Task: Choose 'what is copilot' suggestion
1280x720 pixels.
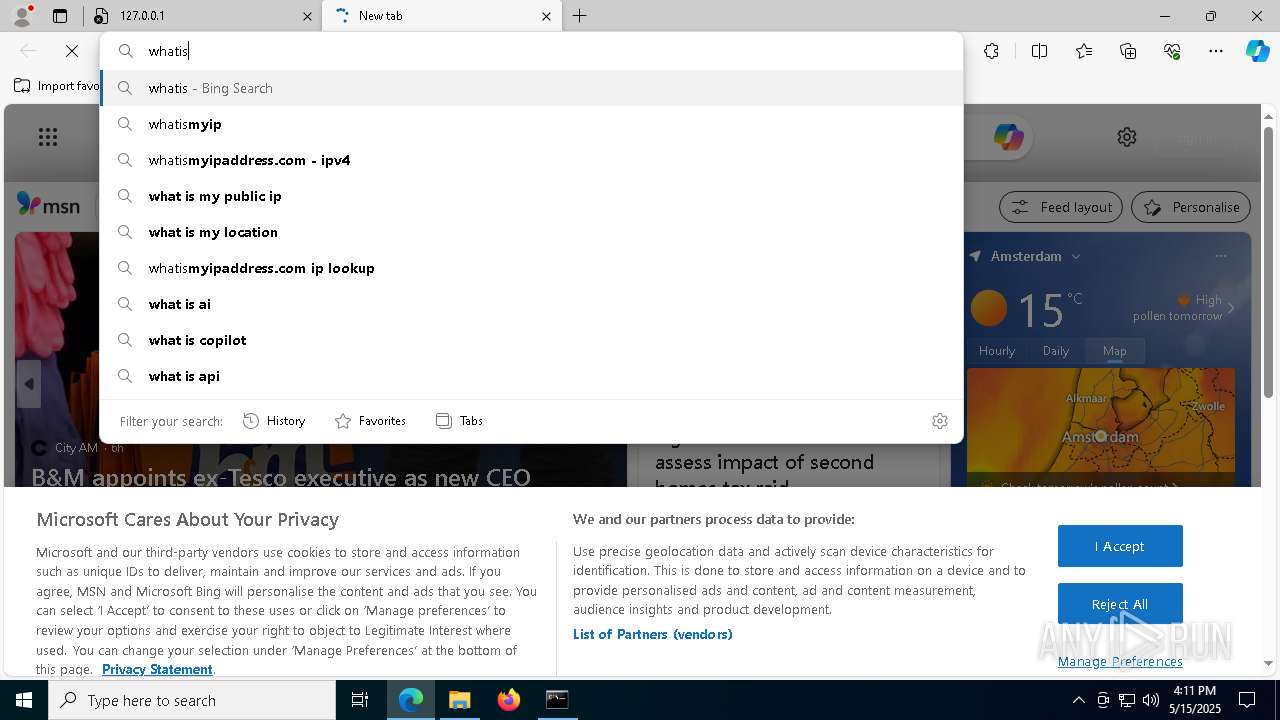Action: pyautogui.click(x=532, y=340)
